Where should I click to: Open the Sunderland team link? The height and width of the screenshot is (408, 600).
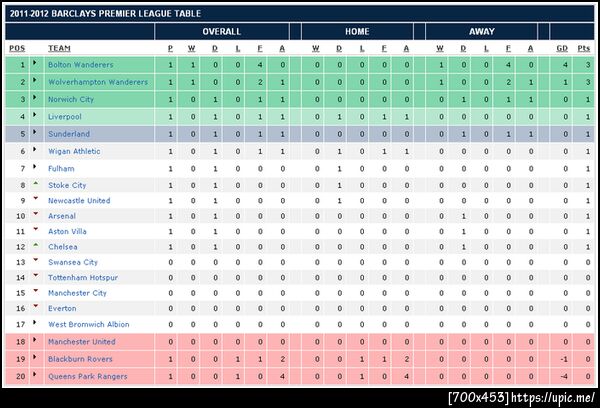point(69,133)
